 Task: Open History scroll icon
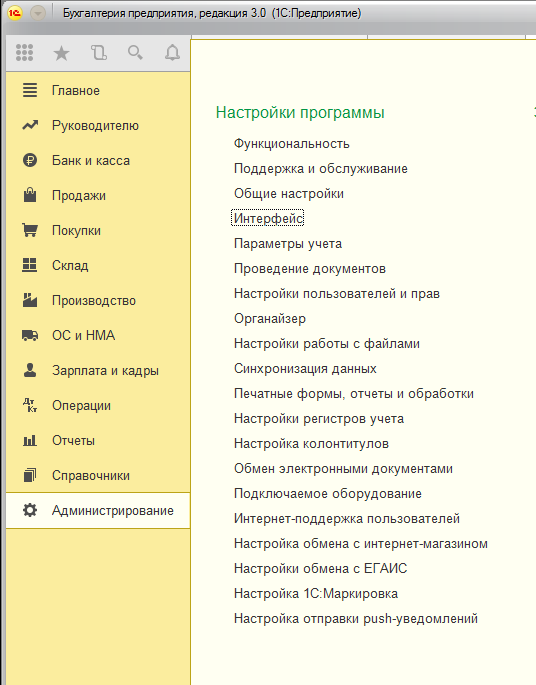(99, 53)
